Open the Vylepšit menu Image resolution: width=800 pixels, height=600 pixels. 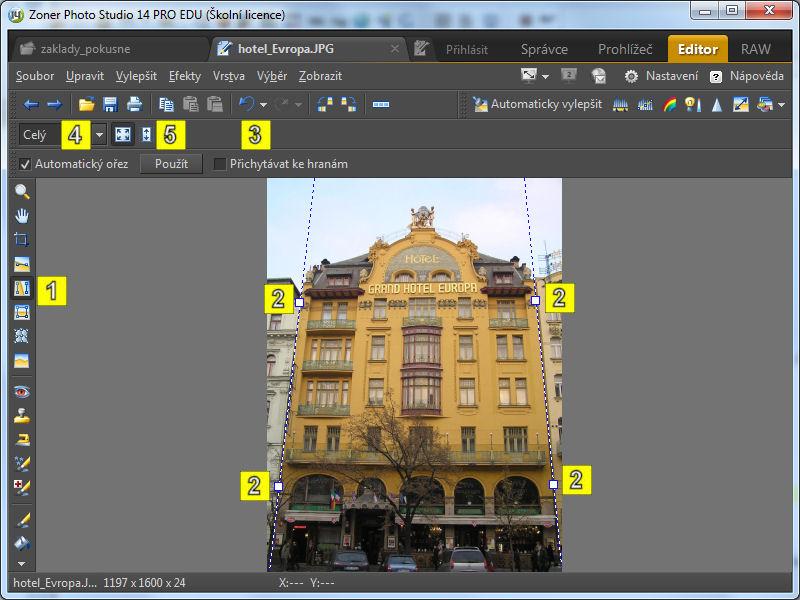click(136, 76)
